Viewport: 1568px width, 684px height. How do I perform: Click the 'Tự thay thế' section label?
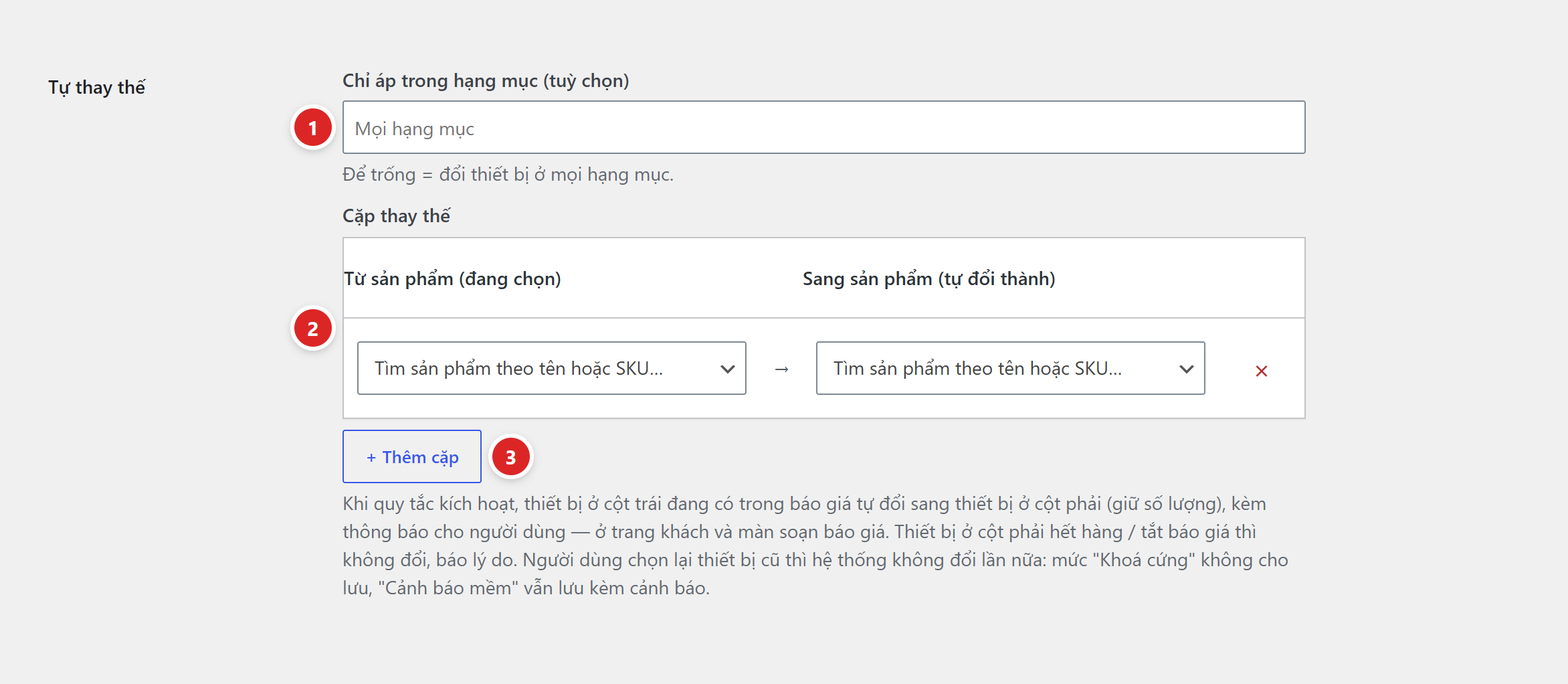click(x=96, y=87)
